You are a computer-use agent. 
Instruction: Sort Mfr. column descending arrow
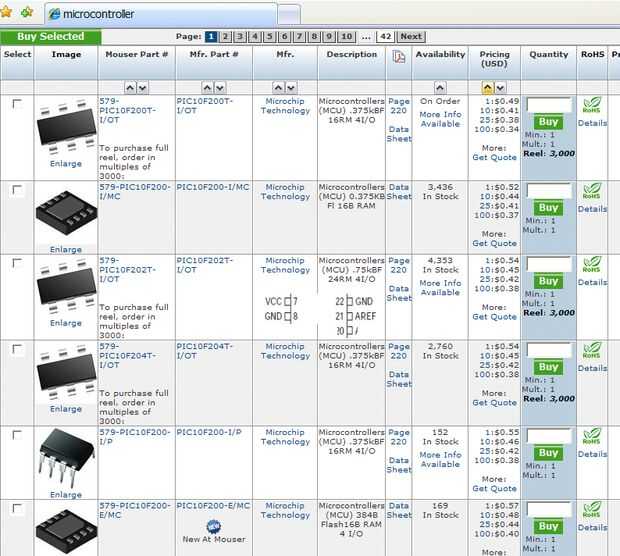(291, 88)
